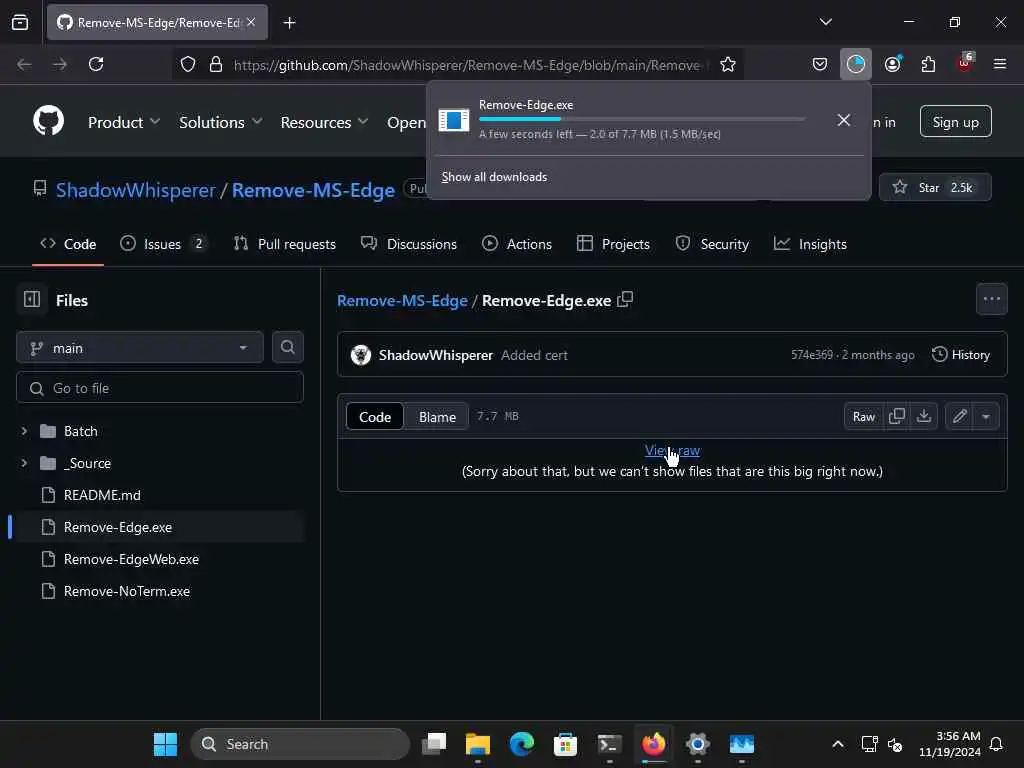Image resolution: width=1024 pixels, height=768 pixels.
Task: List all open tabs dropdown arrow
Action: pyautogui.click(x=825, y=22)
